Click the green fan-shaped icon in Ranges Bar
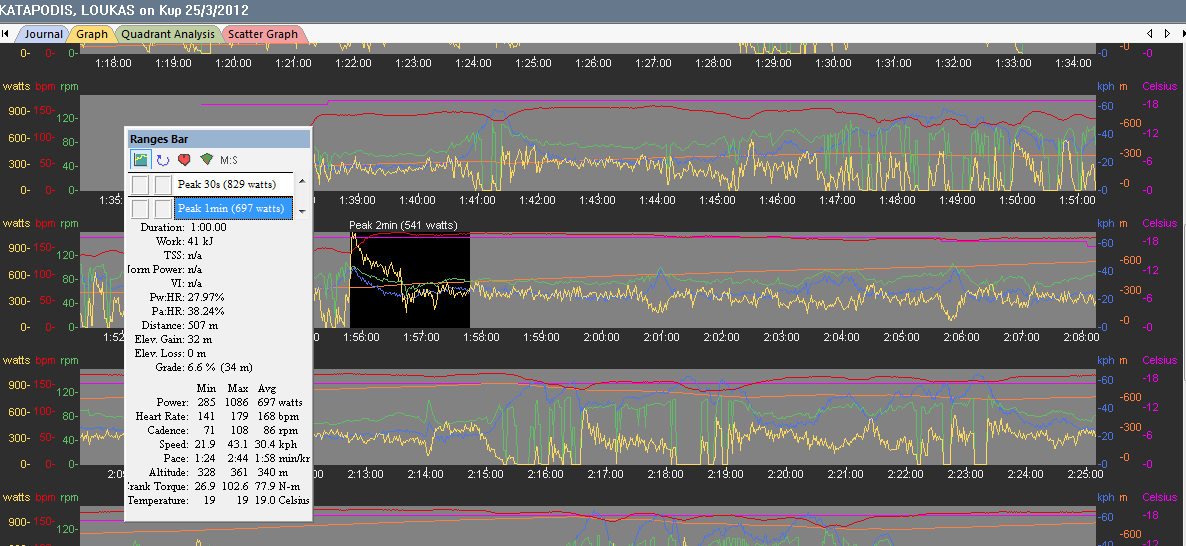Viewport: 1186px width, 546px height. 206,159
